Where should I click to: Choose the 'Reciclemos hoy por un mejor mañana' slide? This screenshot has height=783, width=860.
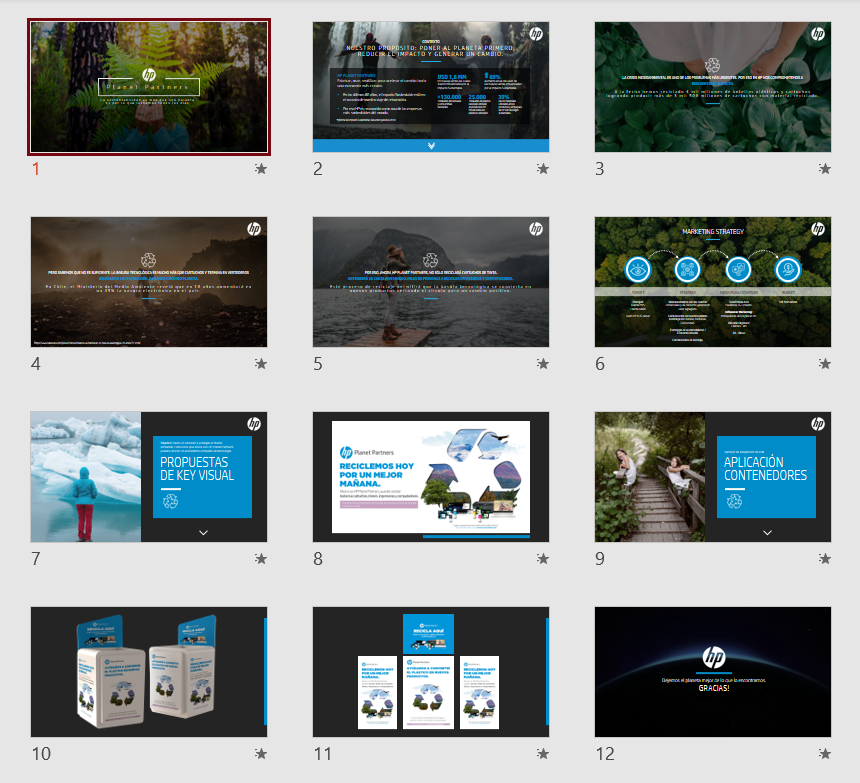click(x=431, y=477)
